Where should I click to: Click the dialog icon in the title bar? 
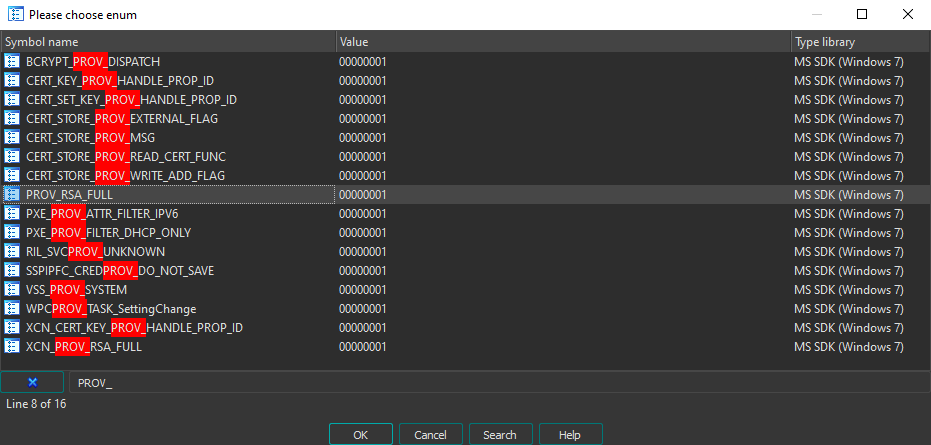15,14
